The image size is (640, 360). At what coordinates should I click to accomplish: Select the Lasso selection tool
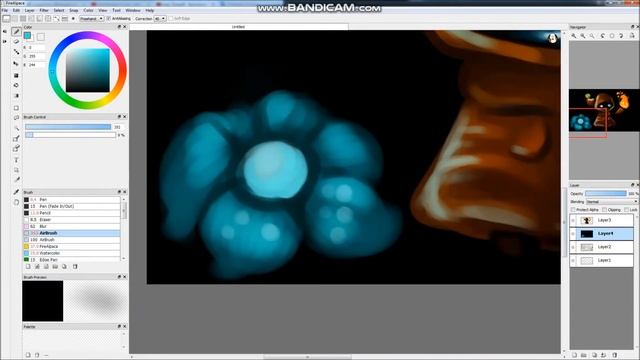(16, 118)
